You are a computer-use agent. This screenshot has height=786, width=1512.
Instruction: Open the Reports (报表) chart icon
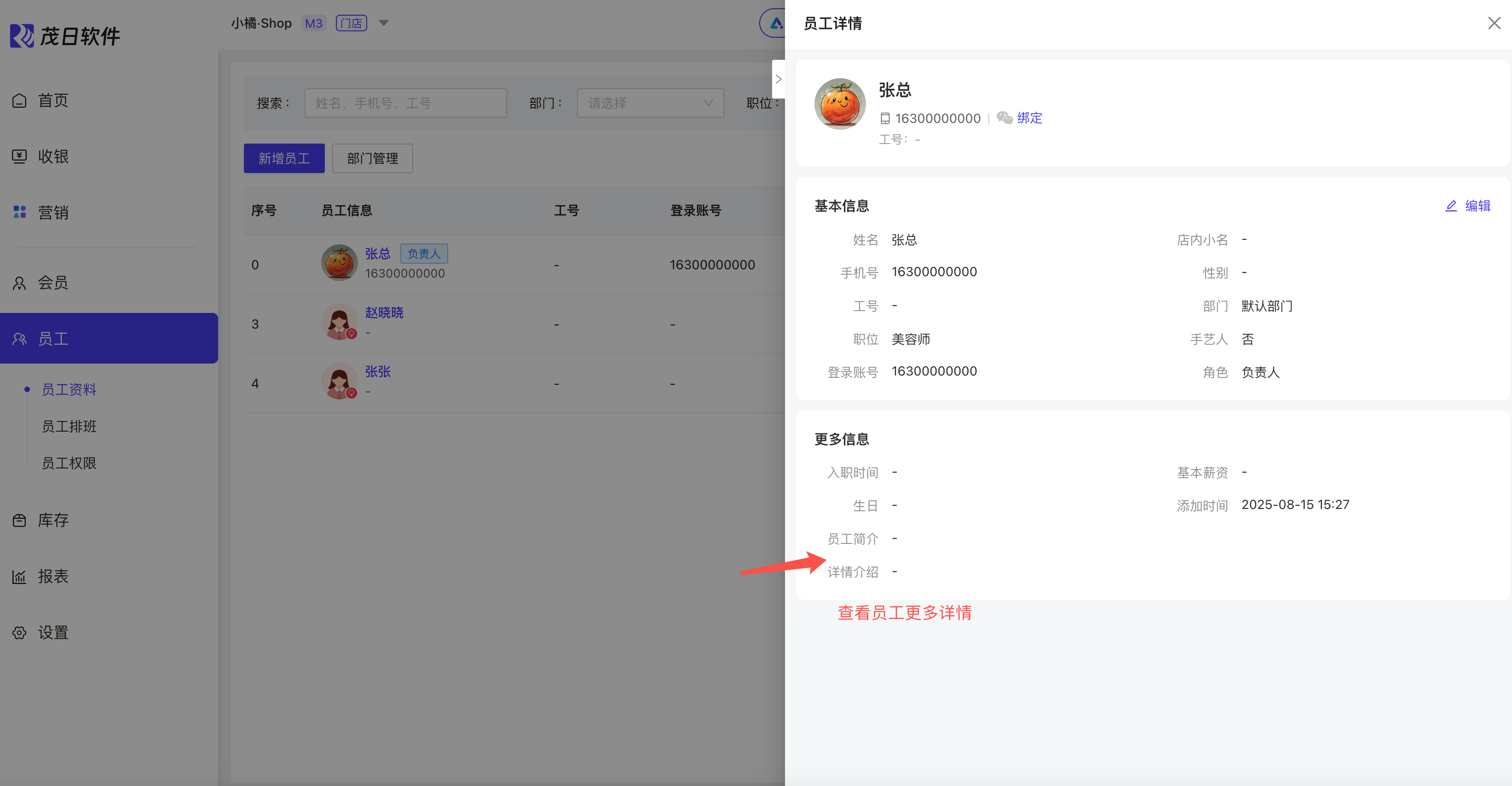(x=19, y=577)
